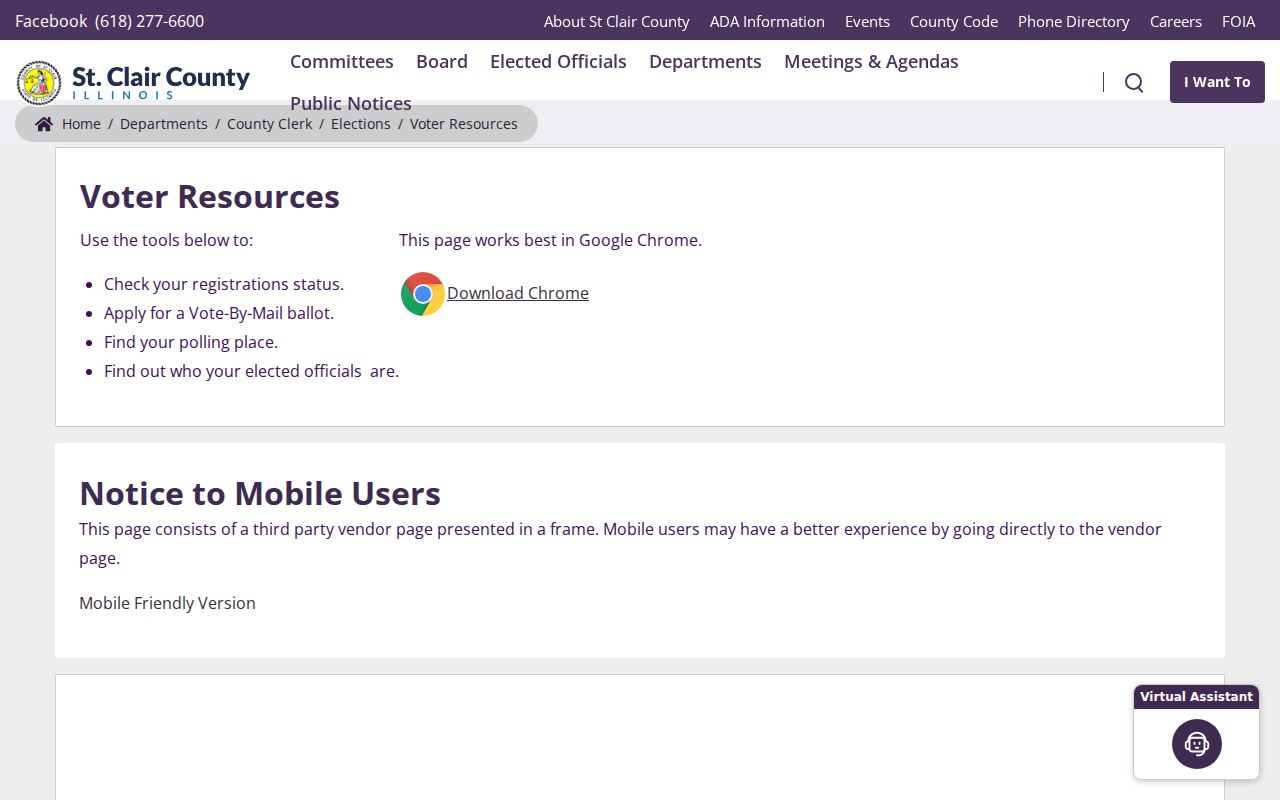This screenshot has width=1280, height=800.
Task: Click the Departments breadcrumb link
Action: coord(164,124)
